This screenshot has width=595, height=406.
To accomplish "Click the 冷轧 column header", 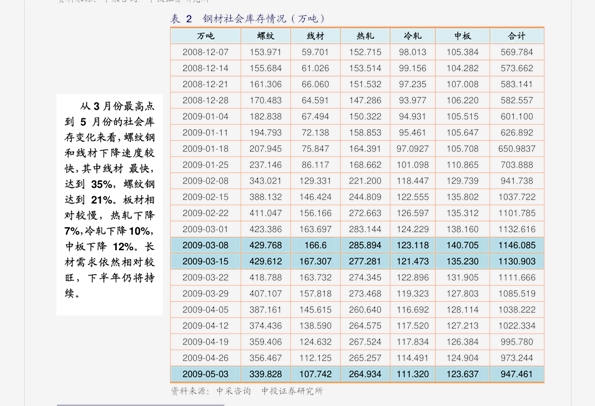I will pyautogui.click(x=412, y=36).
